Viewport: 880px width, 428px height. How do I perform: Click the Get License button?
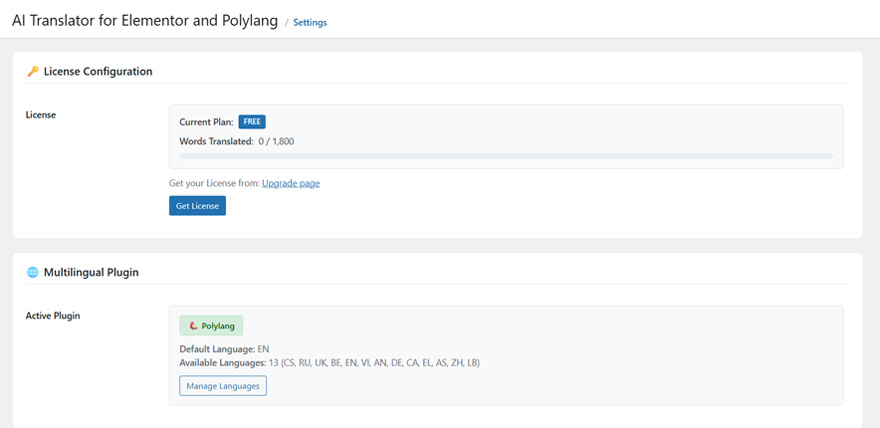pos(197,206)
